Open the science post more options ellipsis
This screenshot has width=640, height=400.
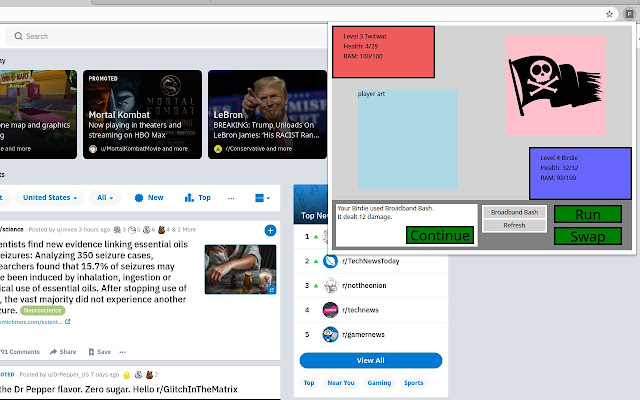(x=122, y=351)
